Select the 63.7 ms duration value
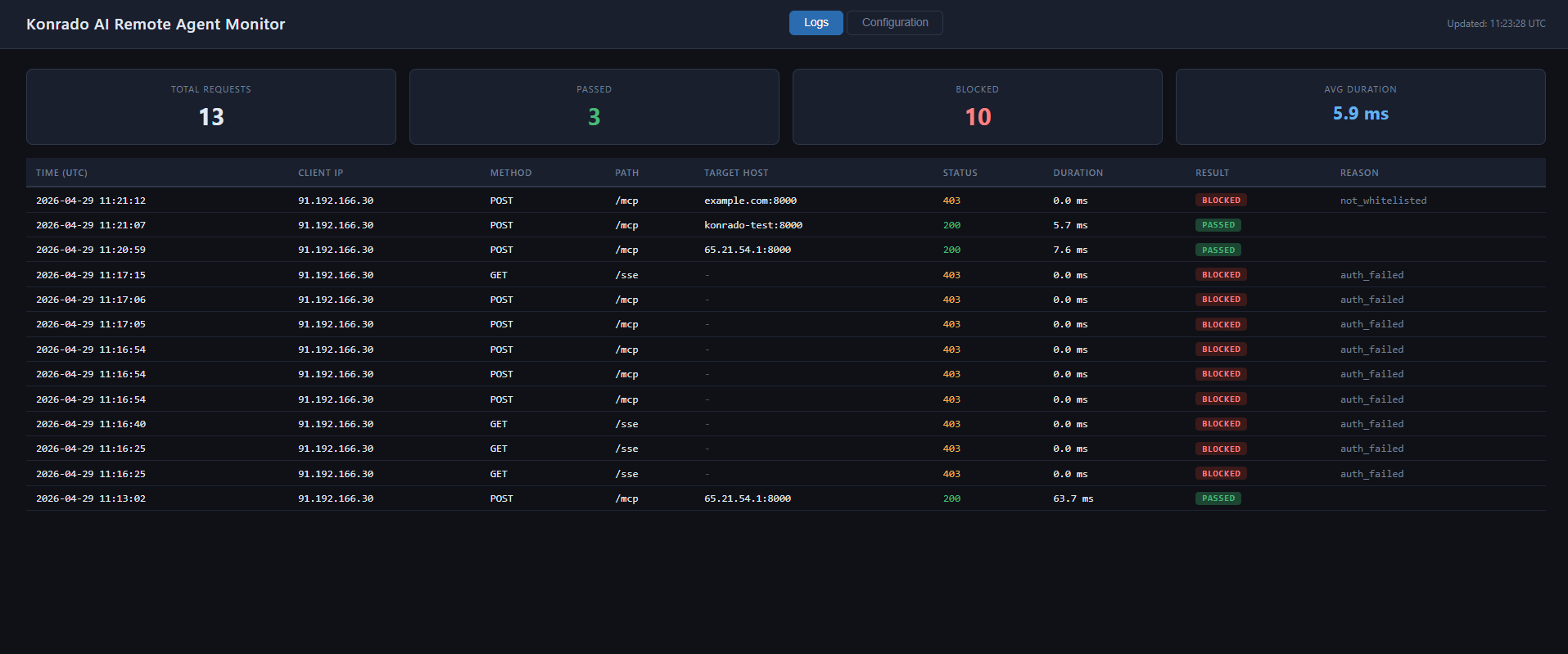 pos(1073,498)
